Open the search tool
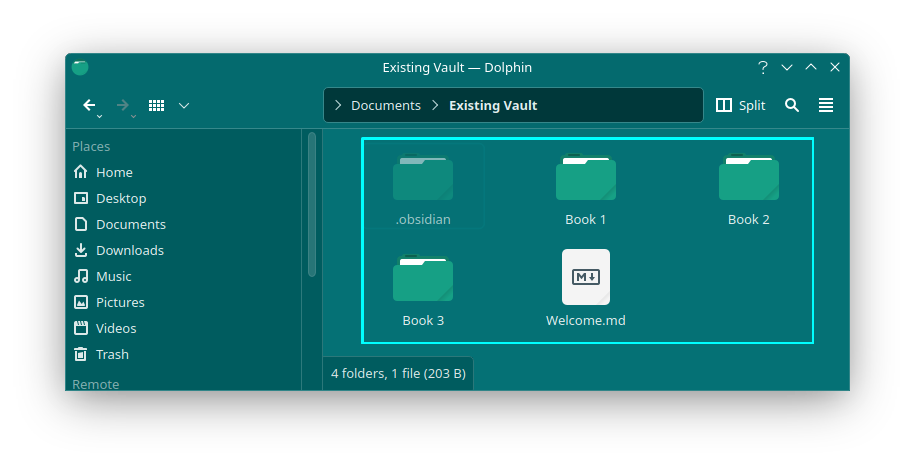Image resolution: width=915 pixels, height=468 pixels. point(792,105)
